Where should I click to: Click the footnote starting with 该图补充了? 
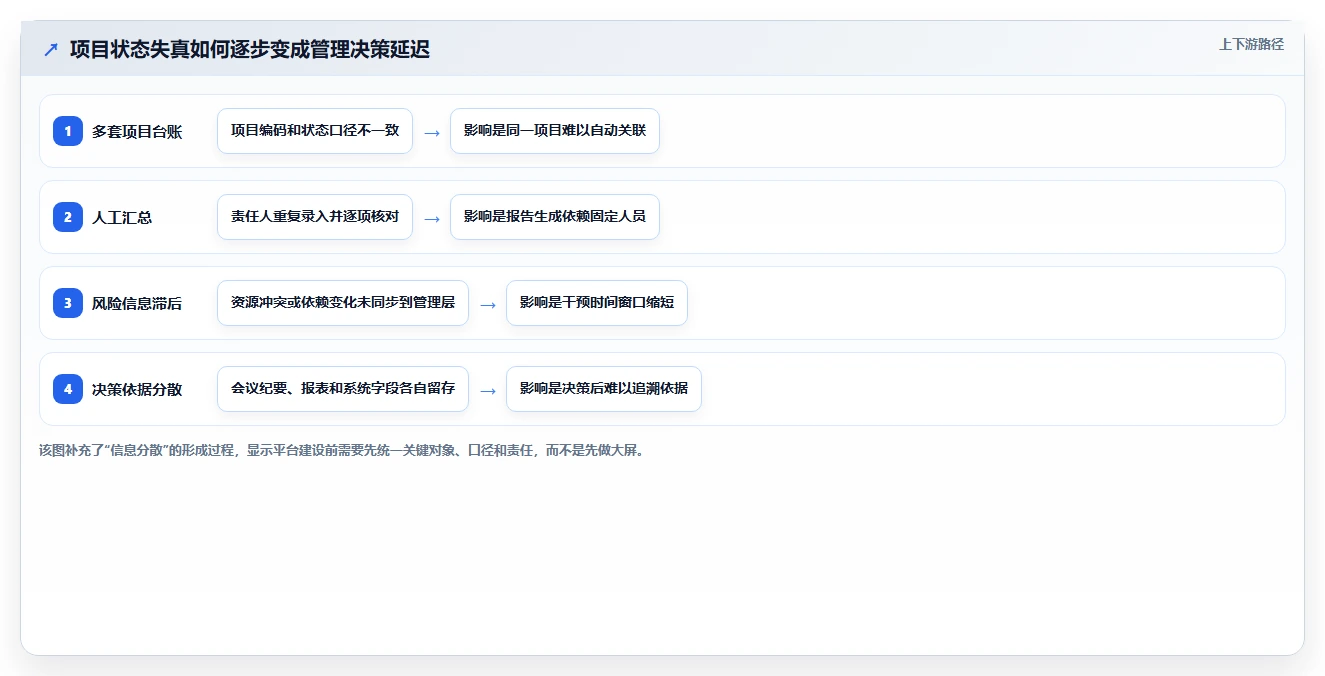[343, 450]
